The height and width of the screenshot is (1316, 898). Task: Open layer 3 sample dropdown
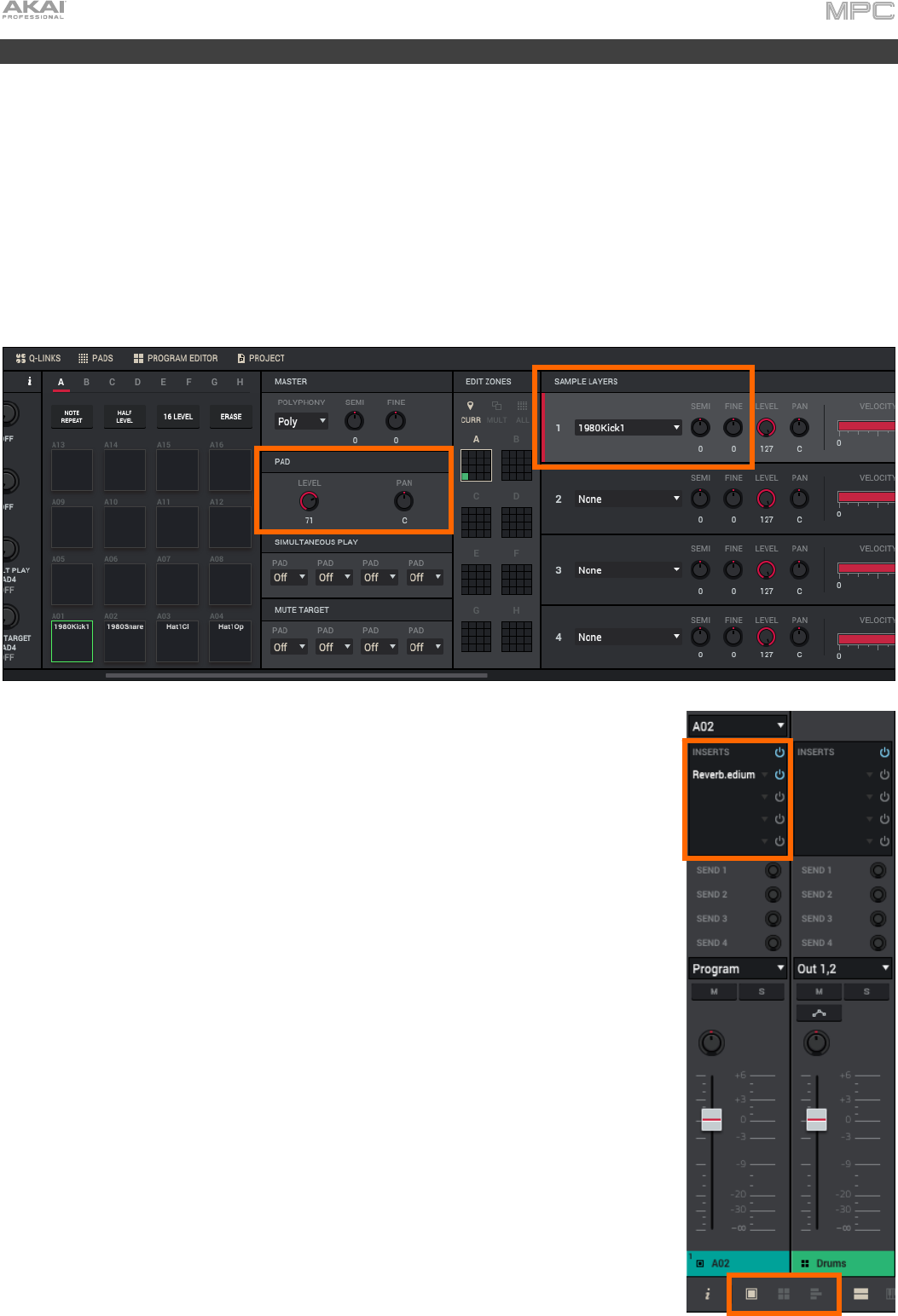[x=629, y=570]
